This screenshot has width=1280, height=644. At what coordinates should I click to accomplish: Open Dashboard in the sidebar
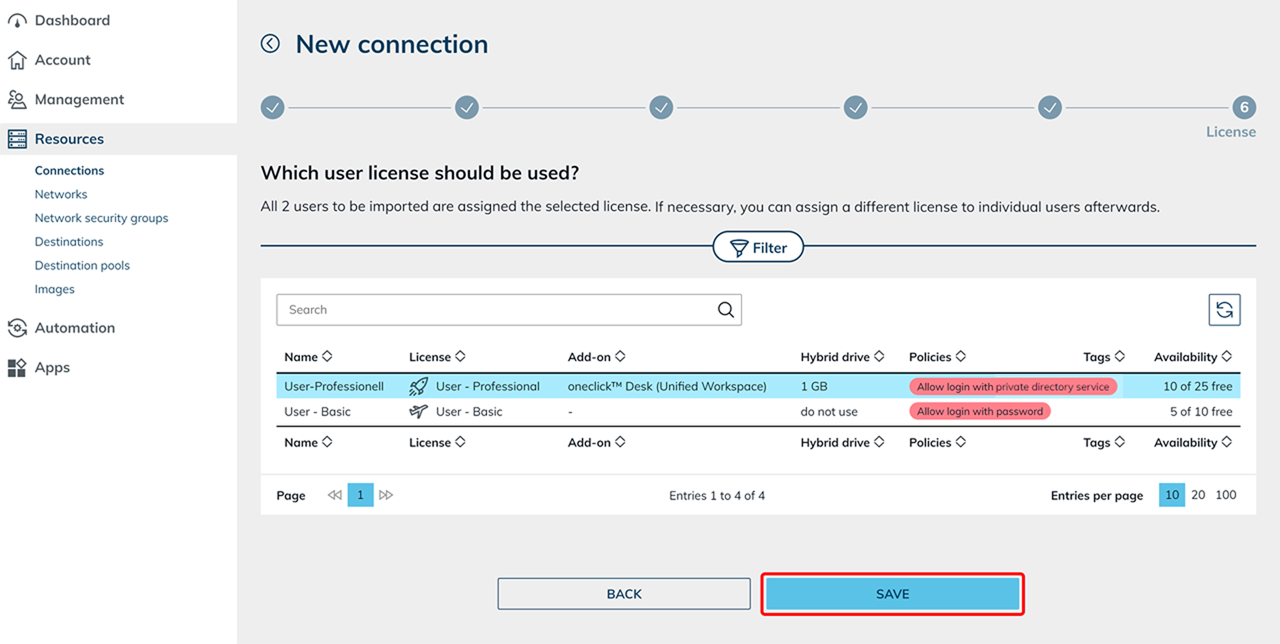click(72, 20)
